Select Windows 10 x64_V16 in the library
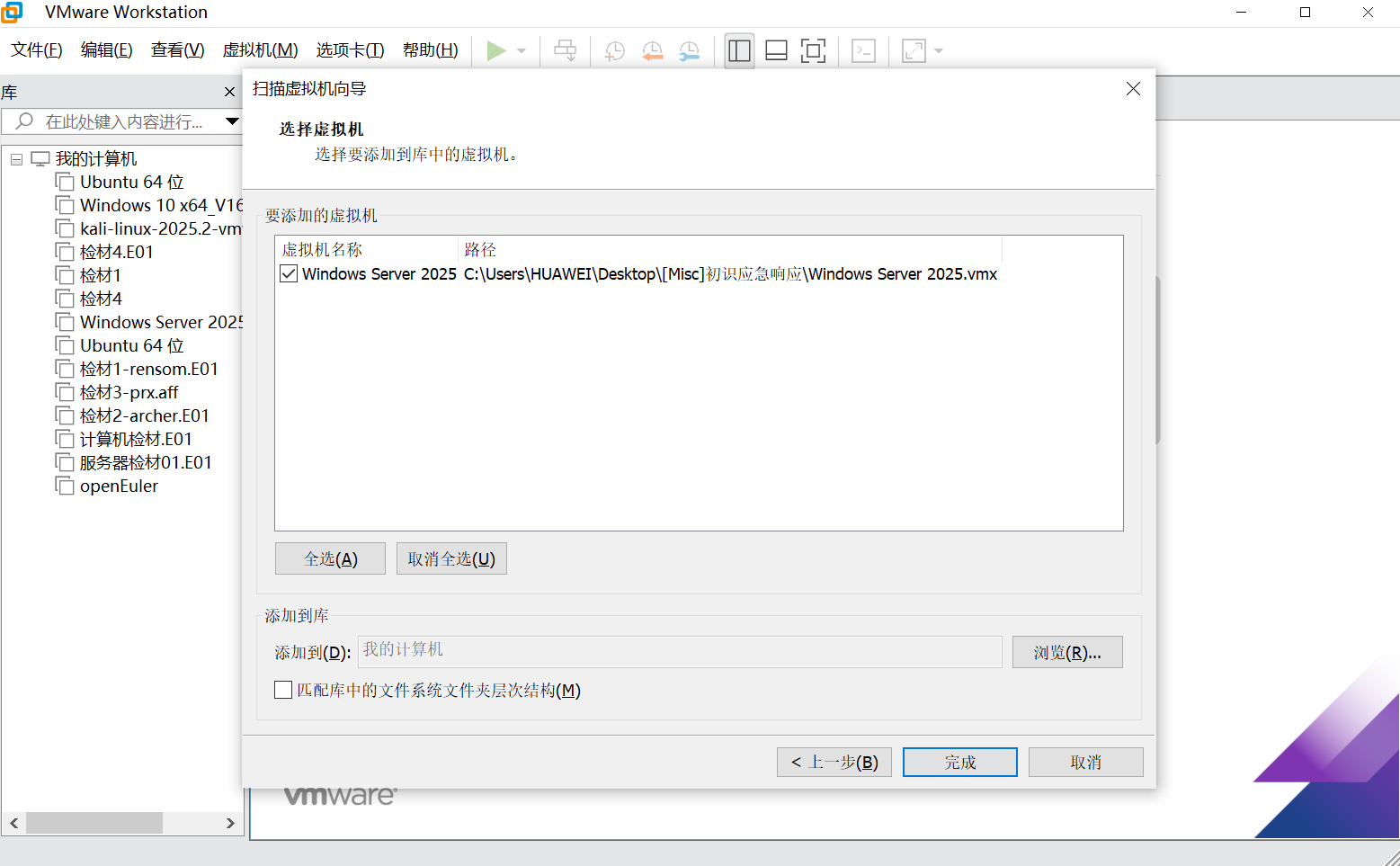Image resolution: width=1400 pixels, height=866 pixels. coord(162,205)
